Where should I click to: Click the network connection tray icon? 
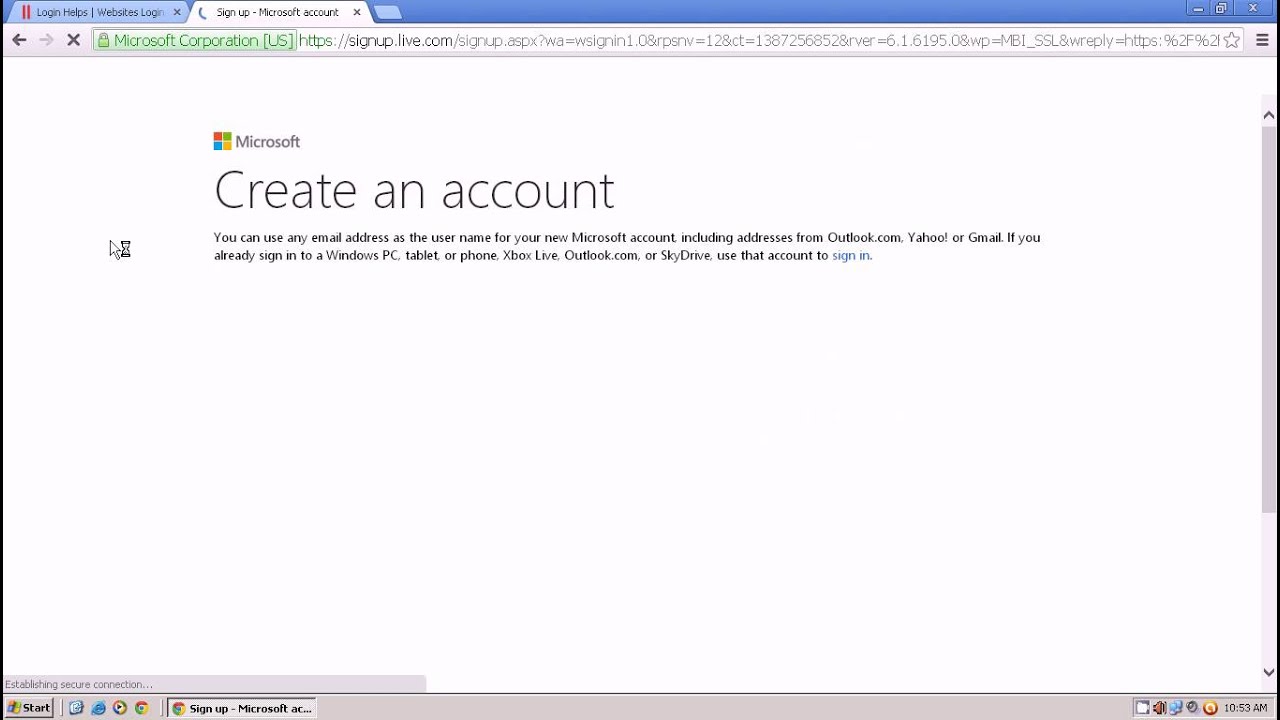click(x=1176, y=708)
